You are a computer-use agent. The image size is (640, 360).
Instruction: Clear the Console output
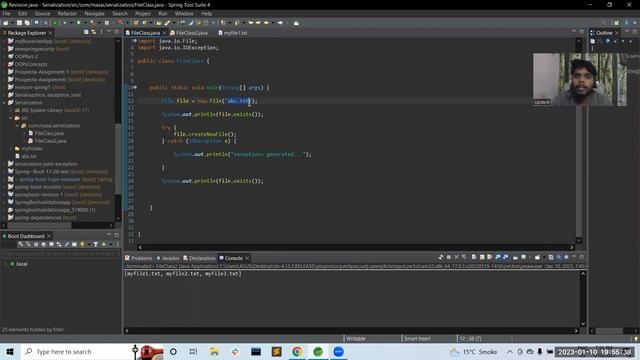coord(474,257)
